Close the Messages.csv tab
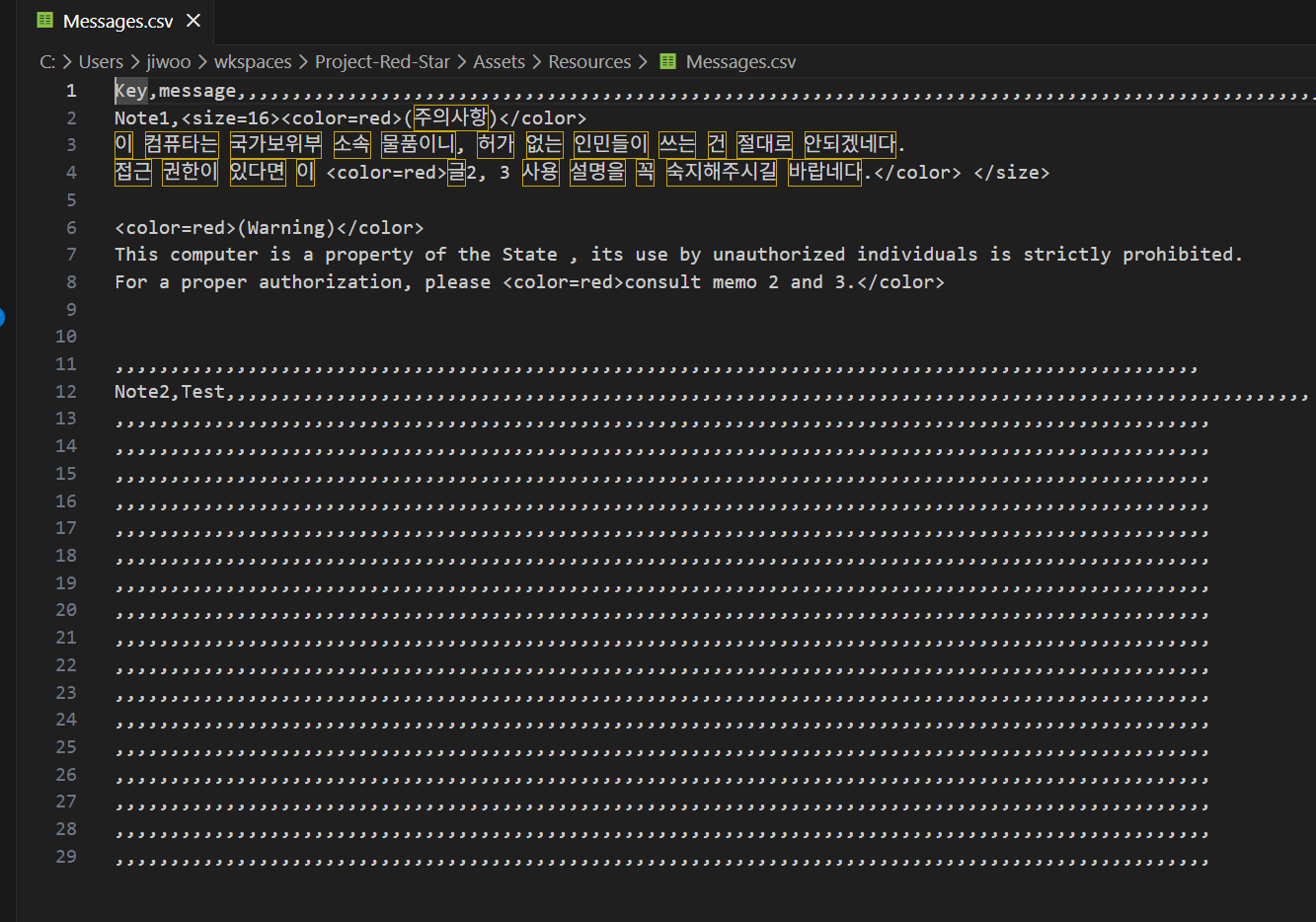This screenshot has height=922, width=1316. [194, 21]
